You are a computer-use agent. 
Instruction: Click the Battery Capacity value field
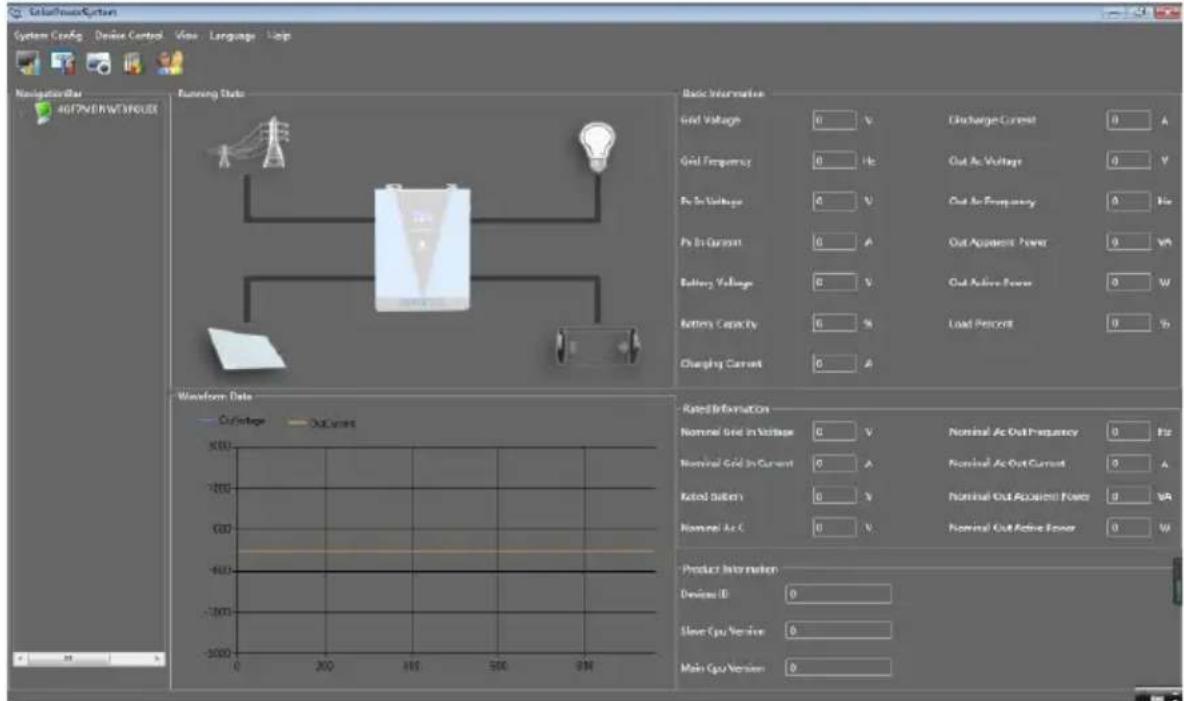[x=834, y=323]
